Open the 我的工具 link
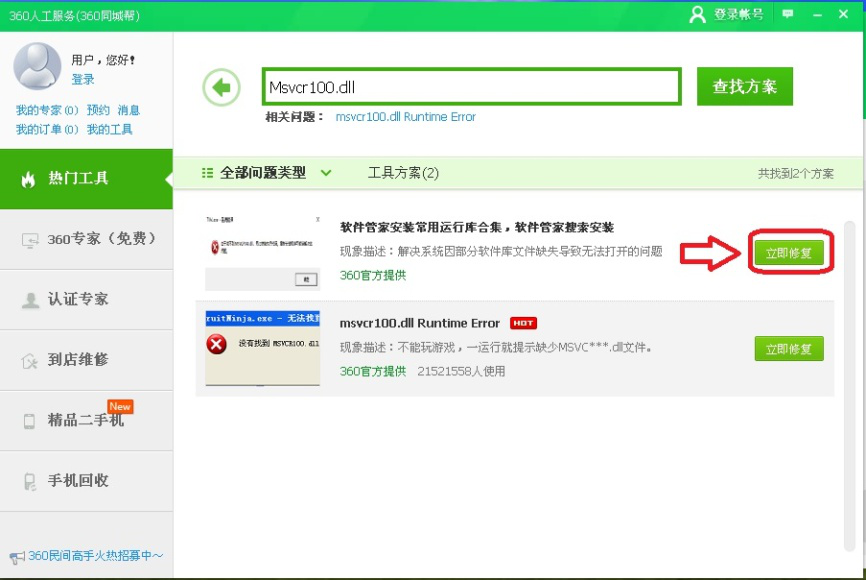866x580 pixels. tap(109, 129)
